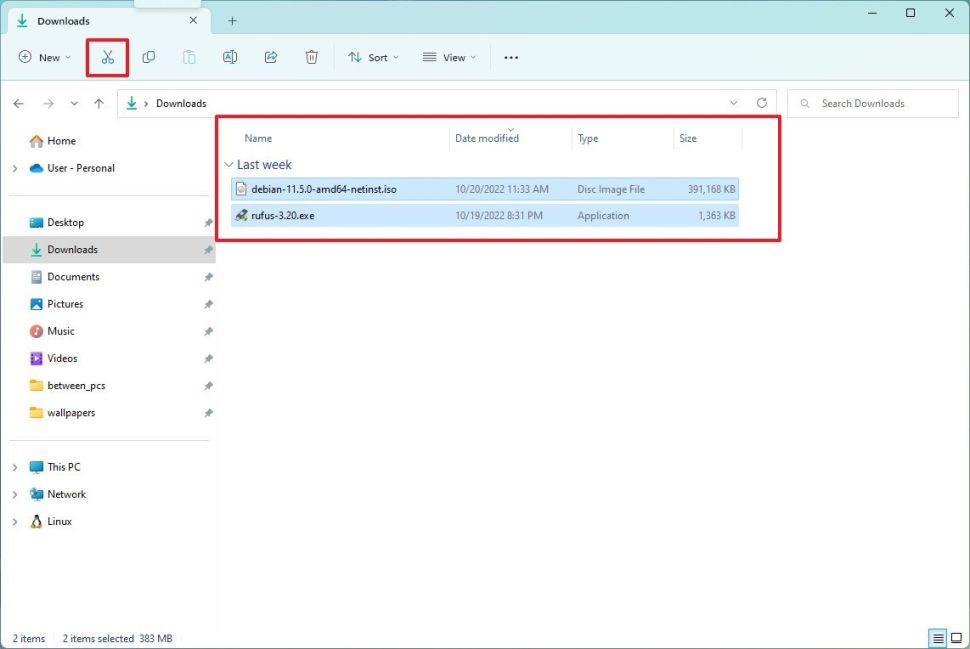
Task: Open the New item button
Action: pyautogui.click(x=45, y=57)
